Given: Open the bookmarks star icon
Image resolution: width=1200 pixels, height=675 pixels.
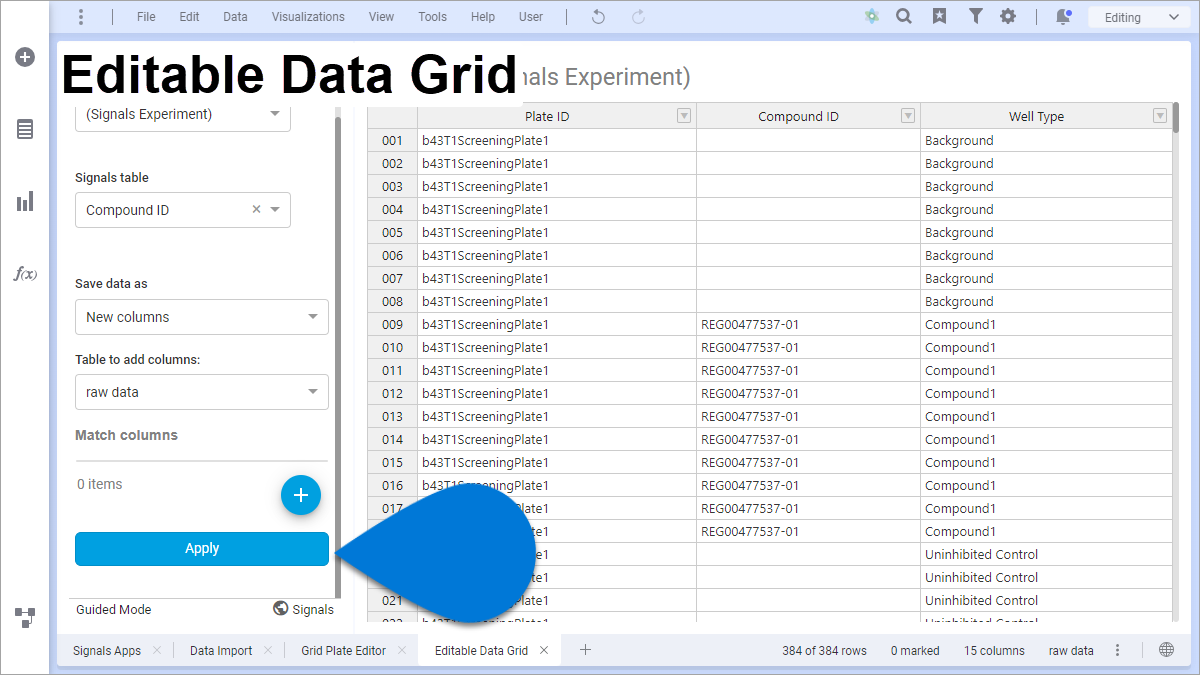Looking at the screenshot, I should click(939, 17).
